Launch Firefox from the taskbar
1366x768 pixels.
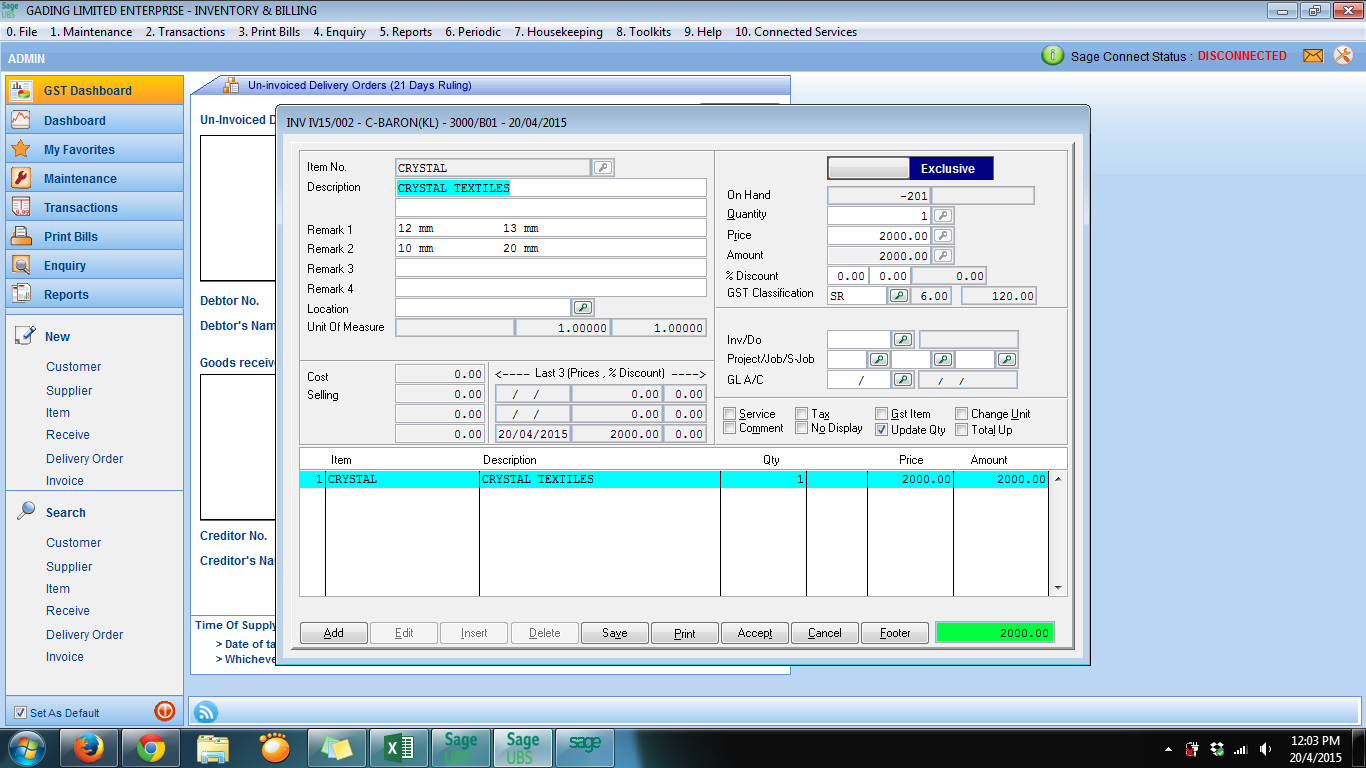tap(89, 748)
